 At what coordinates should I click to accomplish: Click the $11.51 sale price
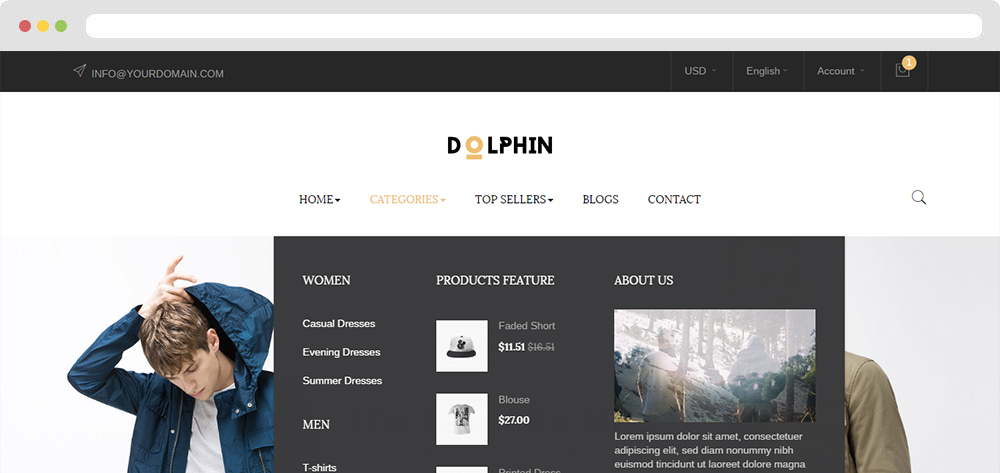point(511,347)
